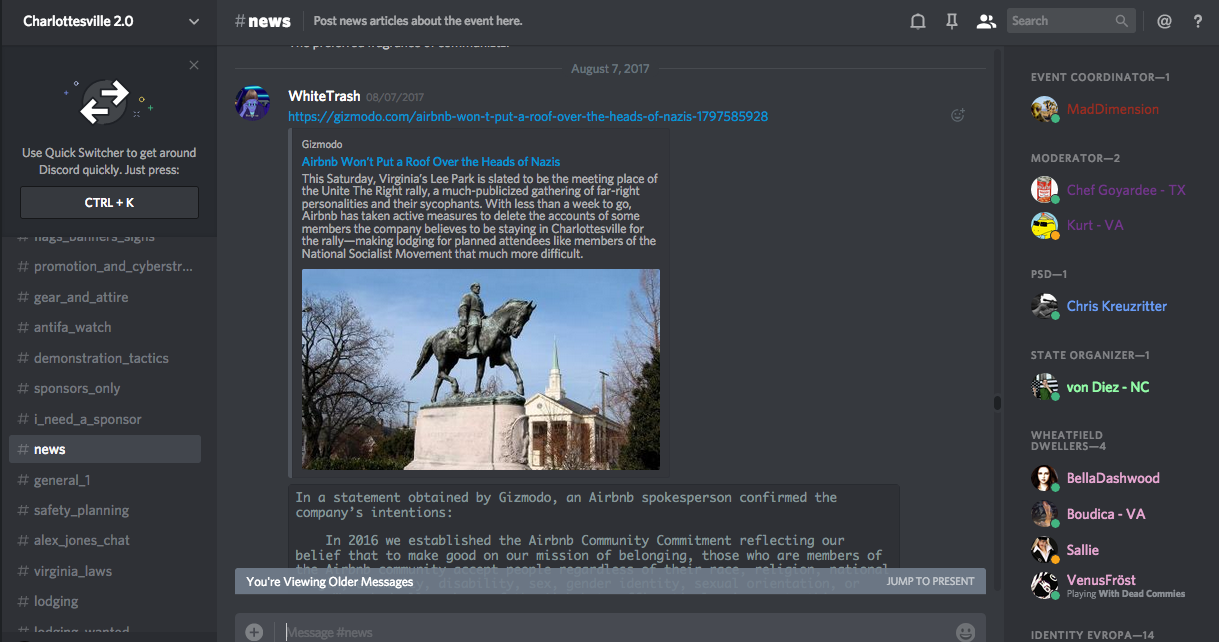Toggle the member list panel

986,21
